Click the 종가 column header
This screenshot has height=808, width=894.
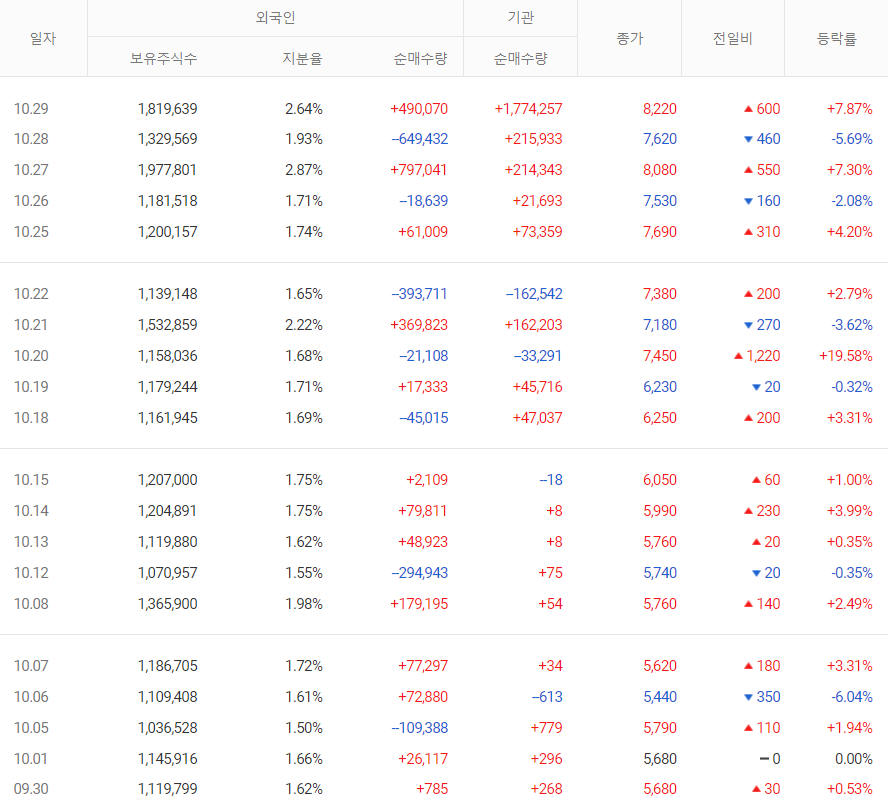(x=629, y=38)
